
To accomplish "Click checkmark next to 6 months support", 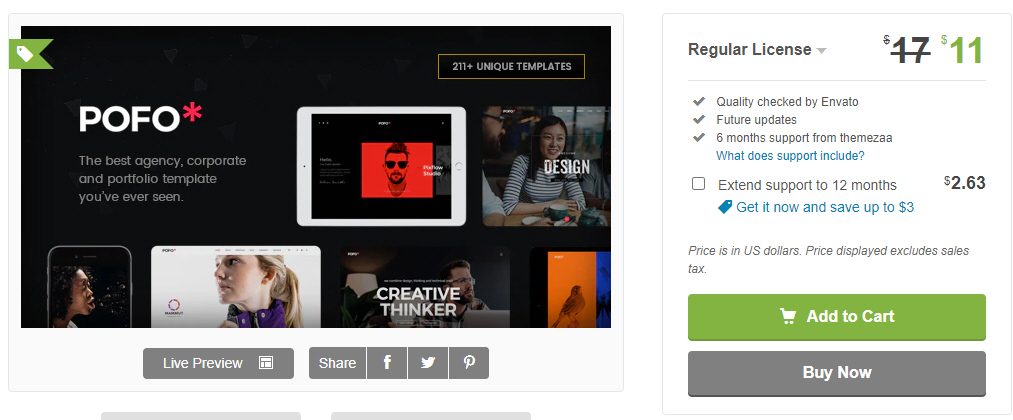I will coord(698,138).
